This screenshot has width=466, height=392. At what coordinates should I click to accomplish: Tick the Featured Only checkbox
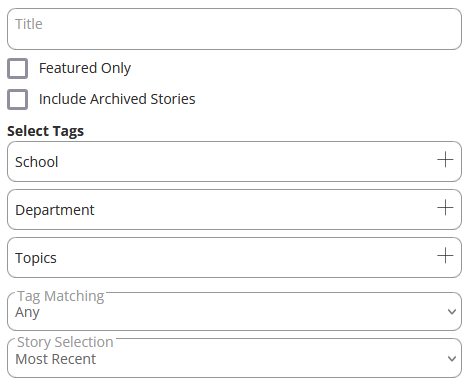tap(17, 68)
